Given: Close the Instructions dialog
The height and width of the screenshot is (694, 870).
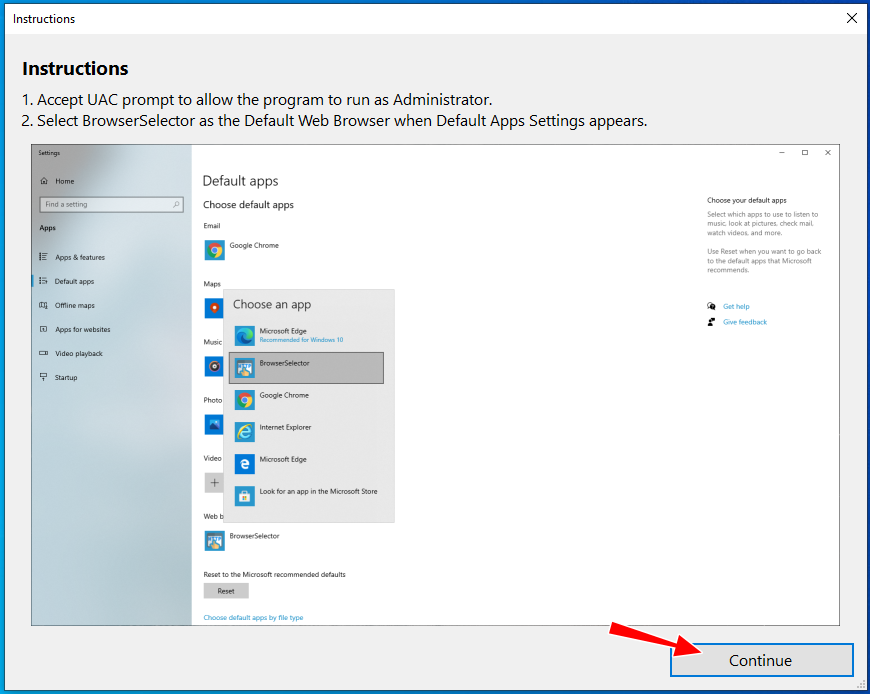Looking at the screenshot, I should click(852, 18).
